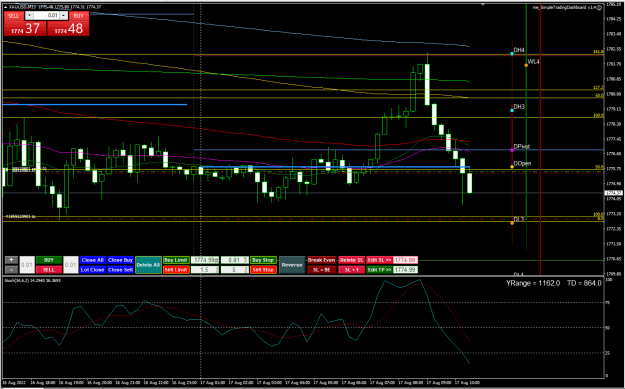
Task: Click Break Even
Action: tap(322, 260)
